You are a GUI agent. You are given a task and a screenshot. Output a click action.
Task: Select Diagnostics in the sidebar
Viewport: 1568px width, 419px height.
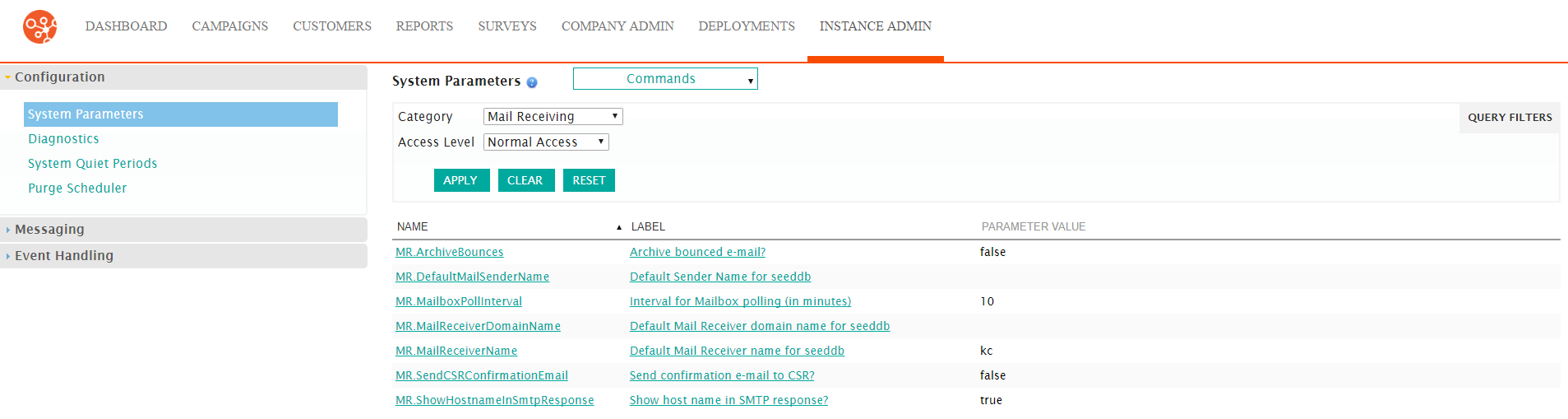coord(63,139)
